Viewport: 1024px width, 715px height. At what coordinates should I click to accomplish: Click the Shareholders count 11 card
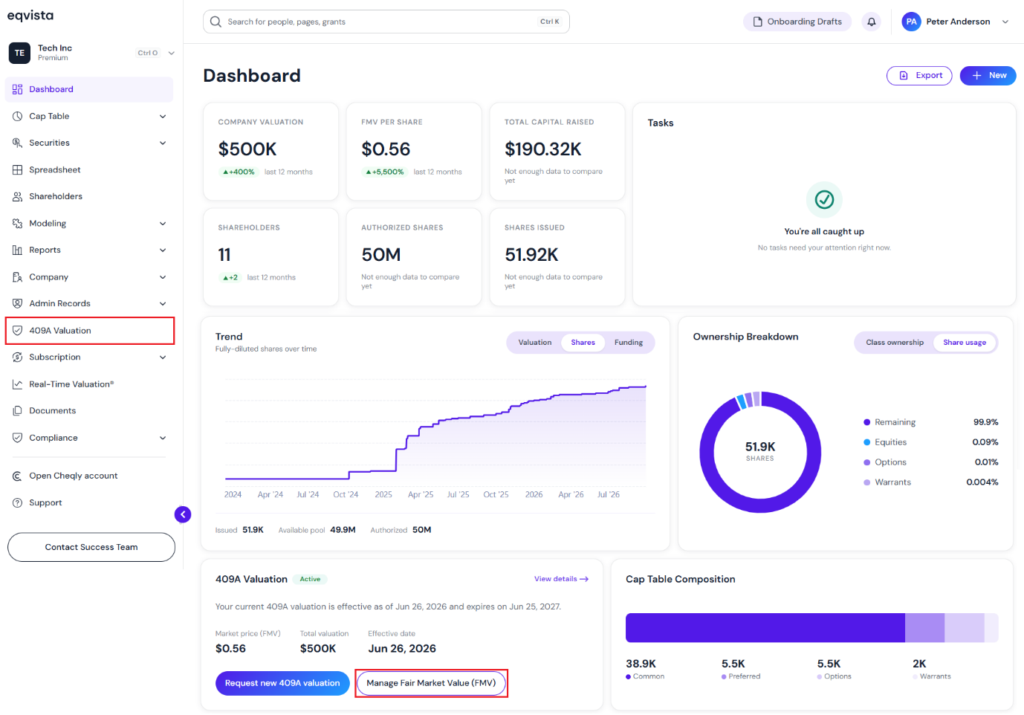270,257
